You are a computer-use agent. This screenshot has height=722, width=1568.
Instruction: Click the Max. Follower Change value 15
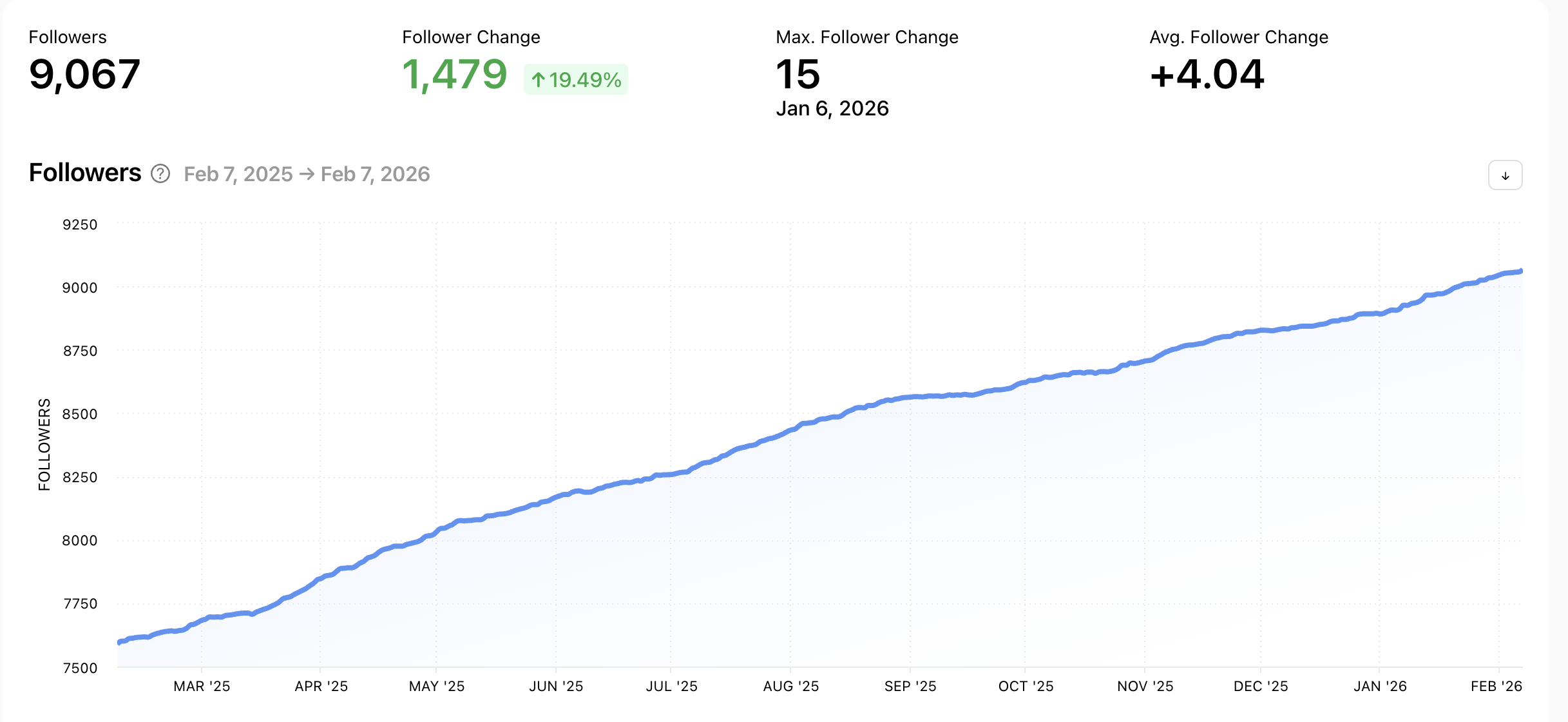click(798, 74)
